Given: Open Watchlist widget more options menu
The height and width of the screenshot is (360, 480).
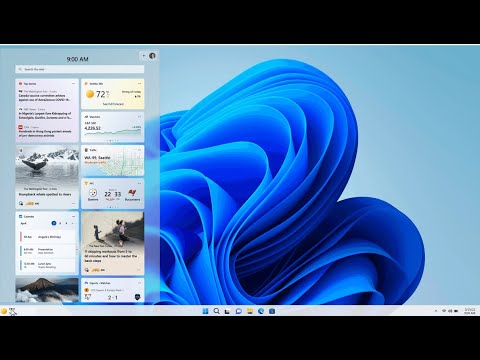Looking at the screenshot, I should coord(139,117).
